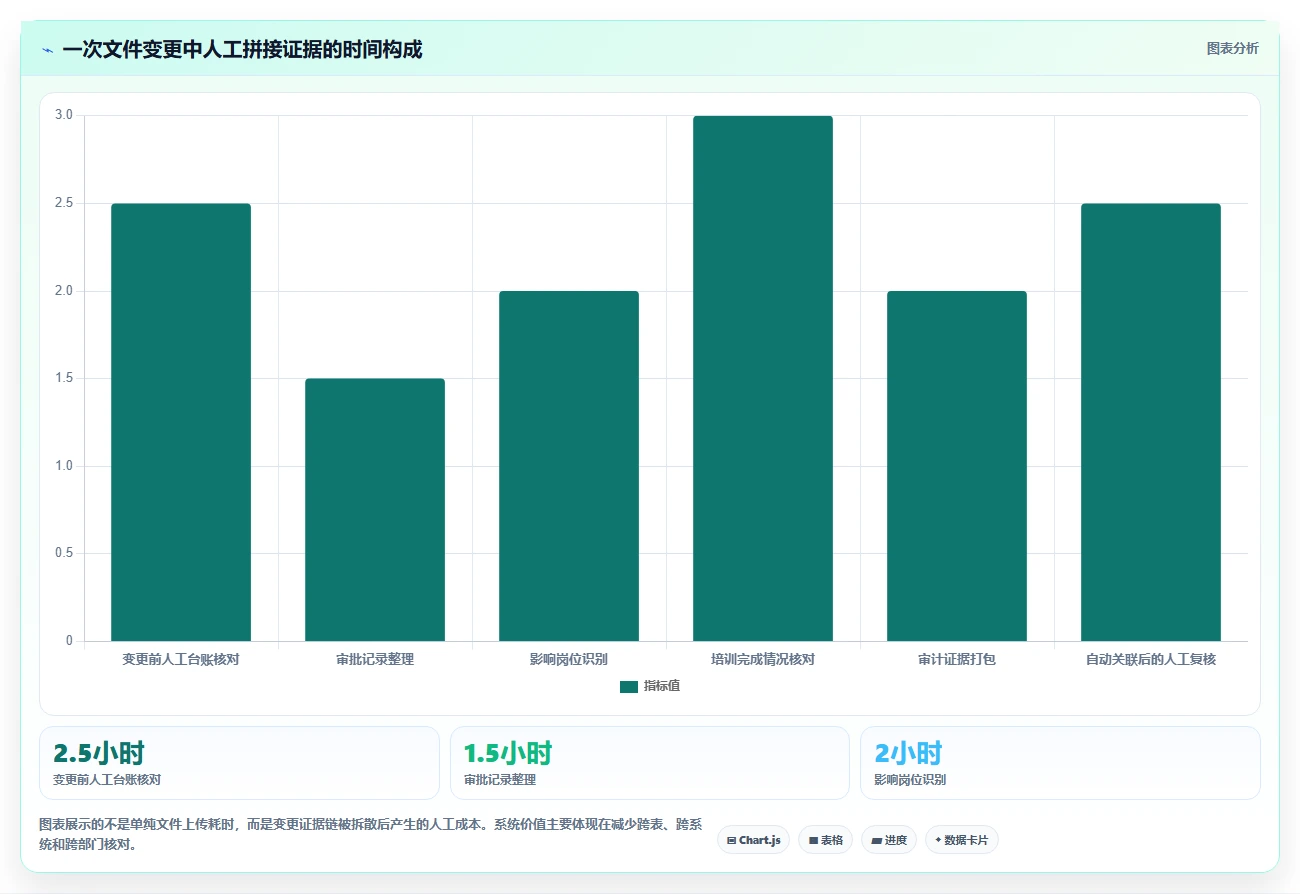
Task: Click the y-axis value 0.5
Action: [x=64, y=553]
